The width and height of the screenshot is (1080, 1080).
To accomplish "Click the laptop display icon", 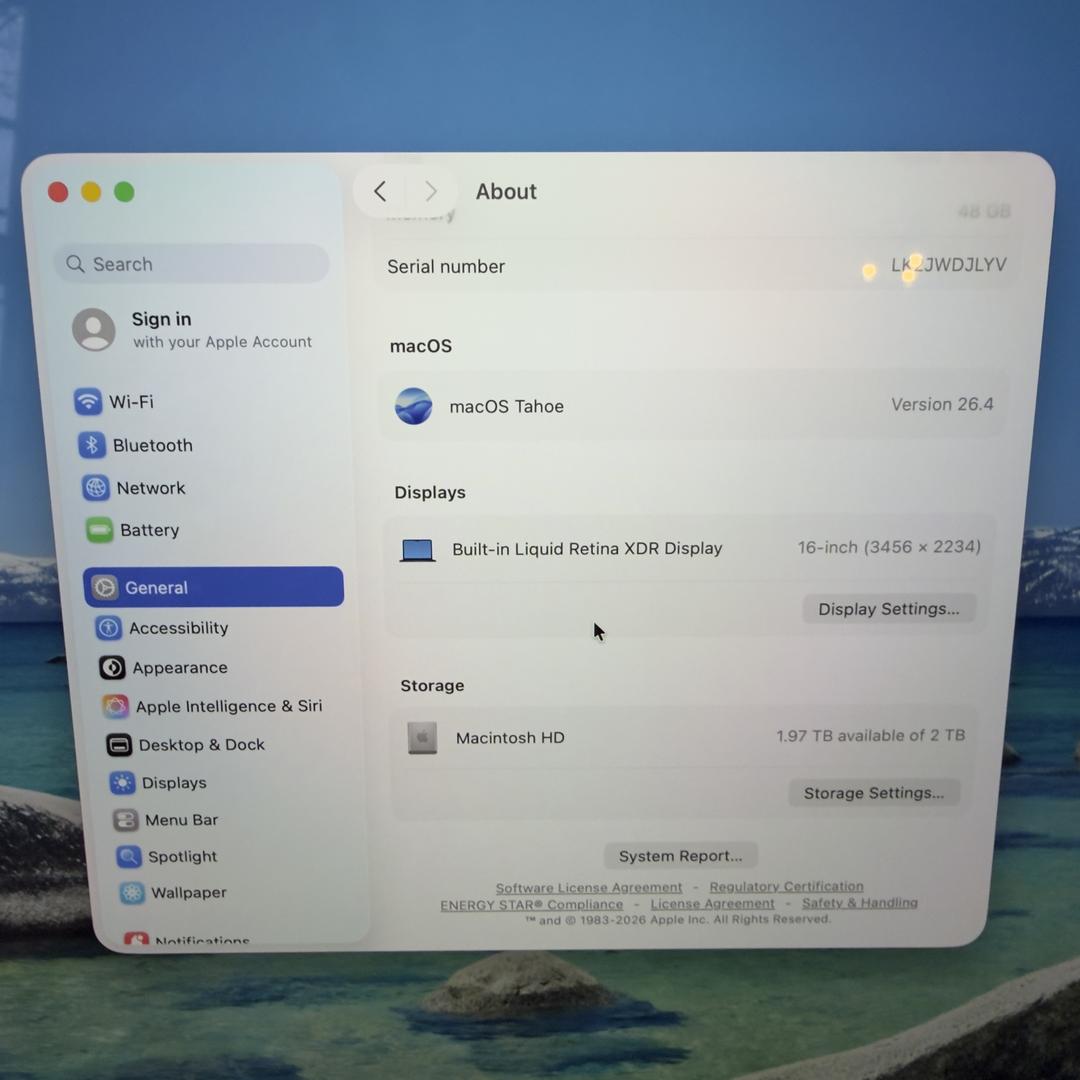I will click(x=417, y=550).
